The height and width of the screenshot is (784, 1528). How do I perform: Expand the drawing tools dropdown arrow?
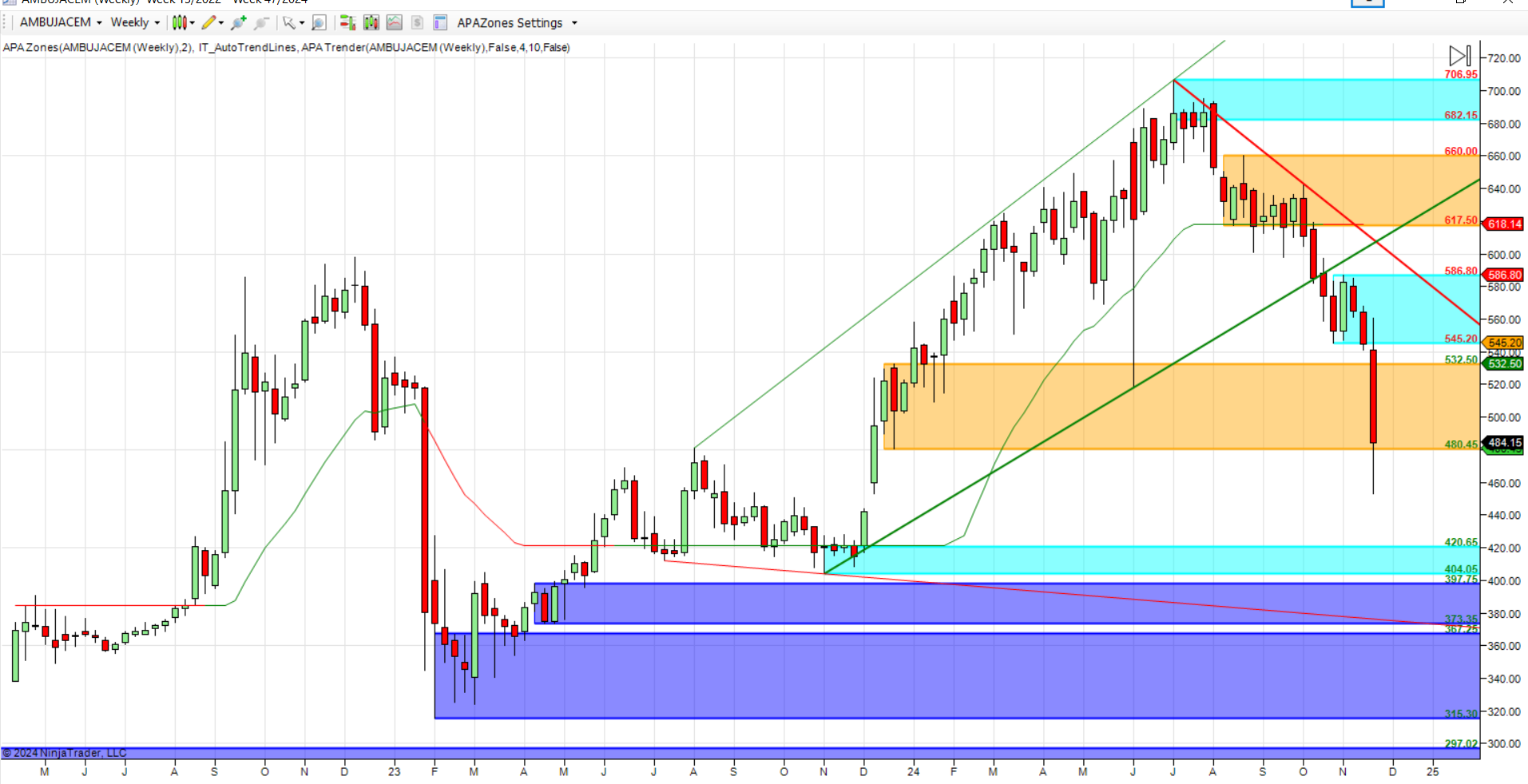point(221,23)
